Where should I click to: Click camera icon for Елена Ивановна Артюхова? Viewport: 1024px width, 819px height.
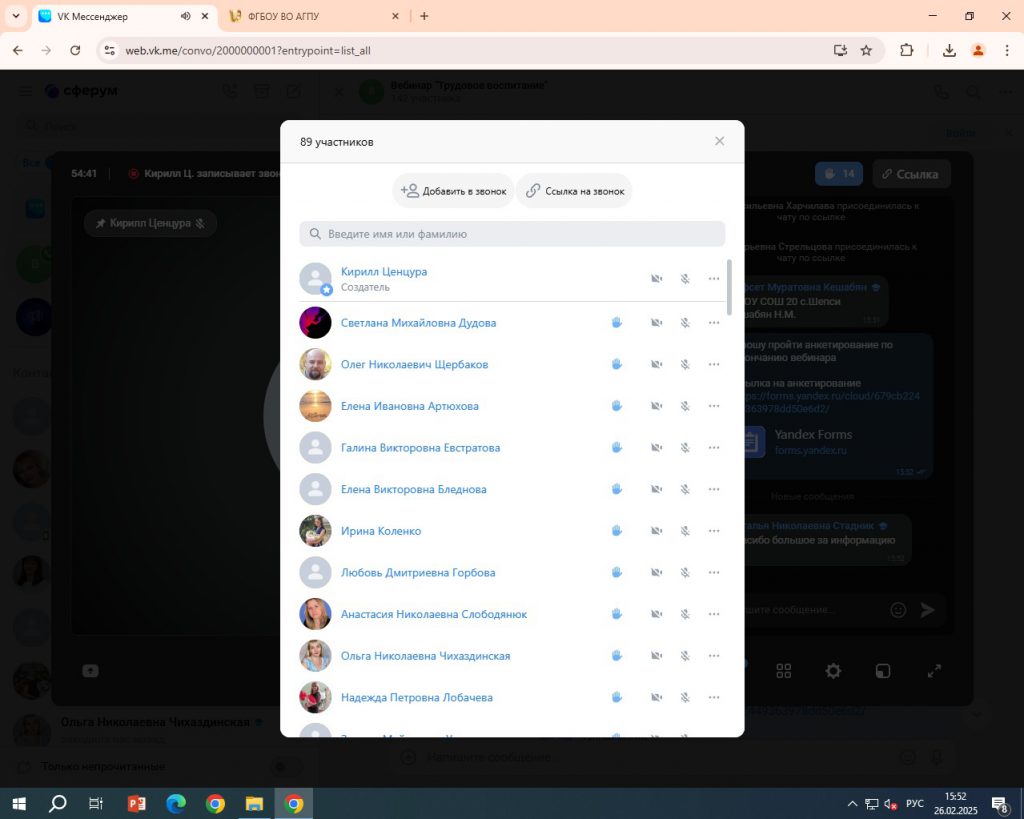click(656, 406)
